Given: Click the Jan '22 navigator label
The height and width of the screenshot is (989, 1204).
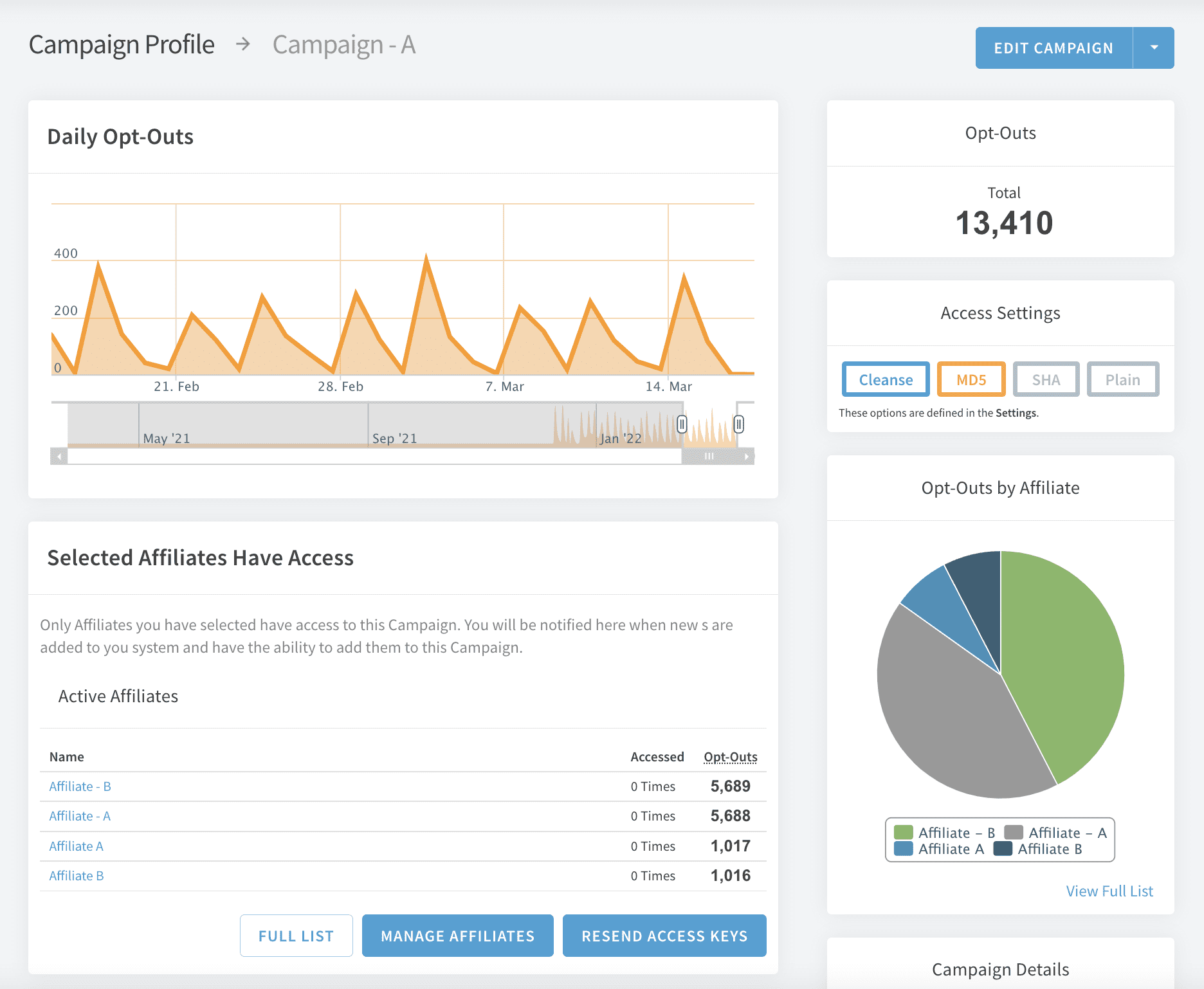Looking at the screenshot, I should [x=621, y=439].
